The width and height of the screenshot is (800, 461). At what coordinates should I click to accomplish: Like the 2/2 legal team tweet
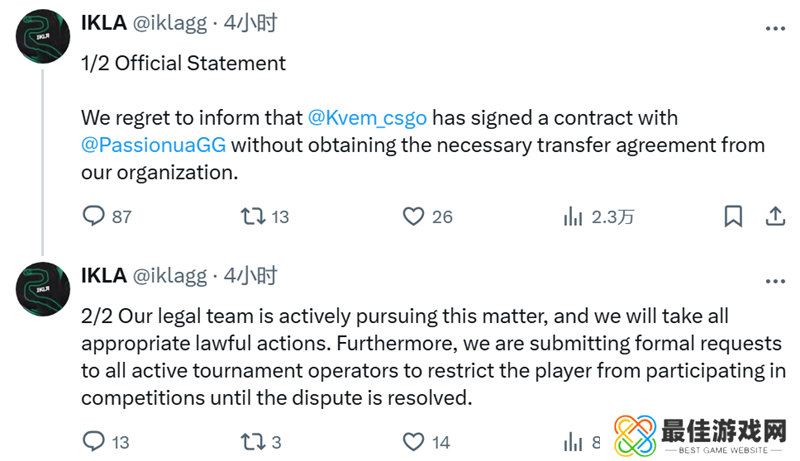coord(414,441)
